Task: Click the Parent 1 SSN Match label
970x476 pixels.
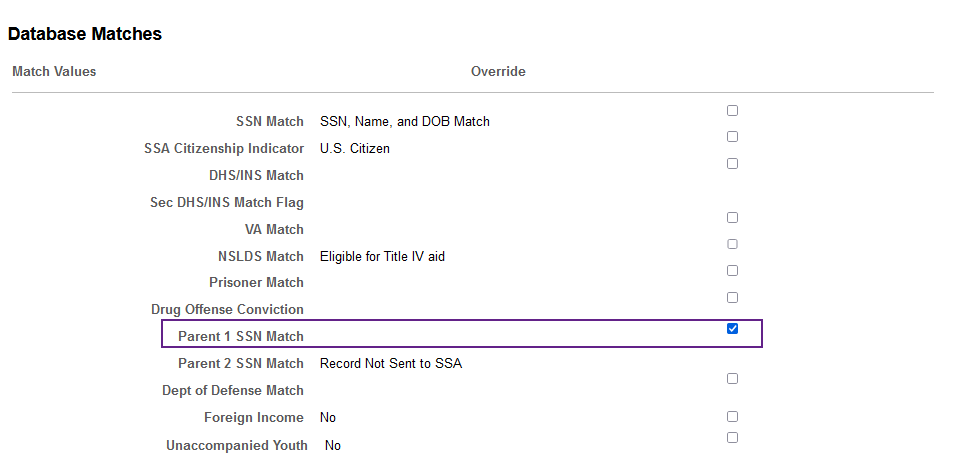Action: (241, 337)
